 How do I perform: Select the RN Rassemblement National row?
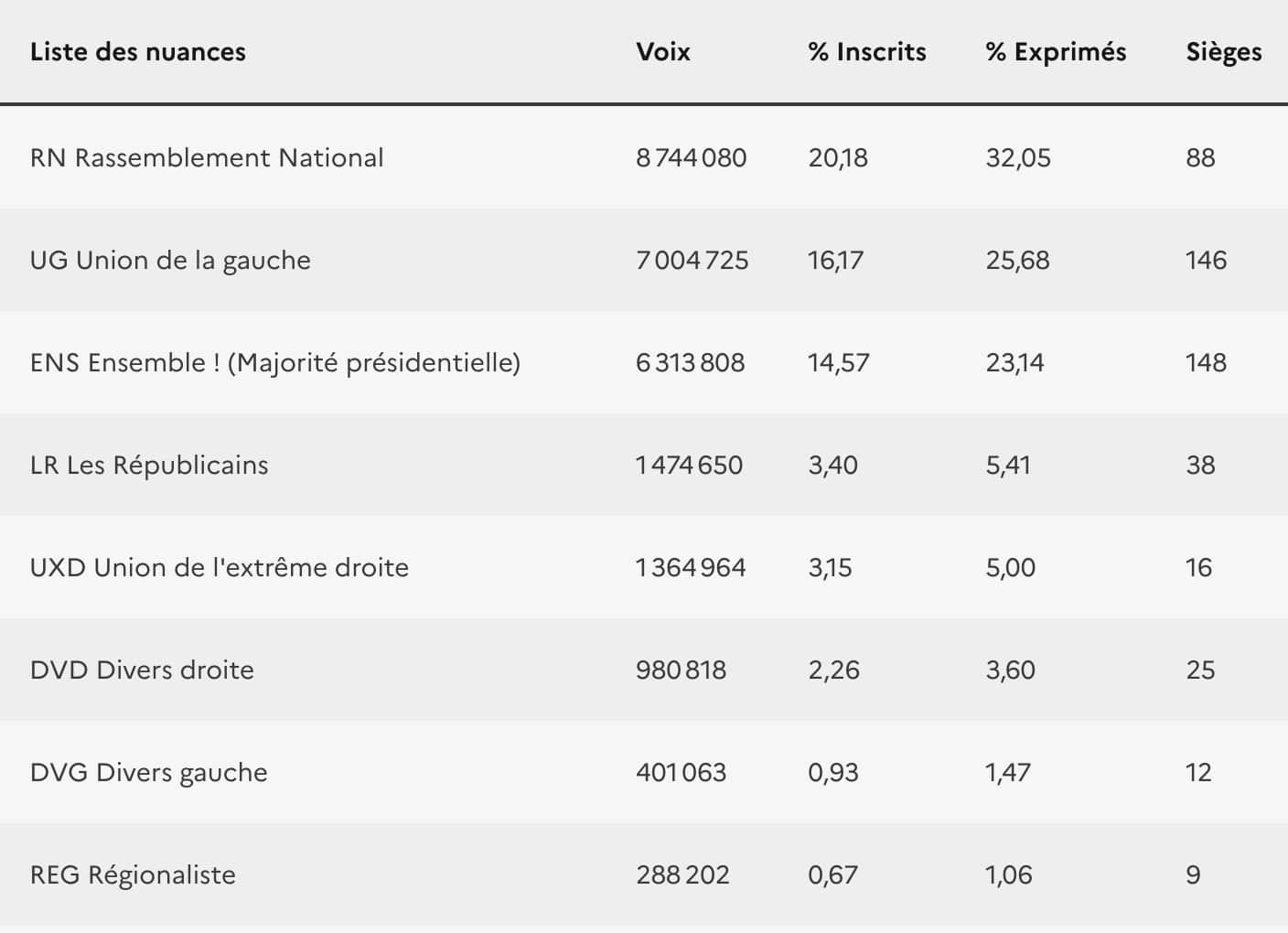(x=207, y=158)
